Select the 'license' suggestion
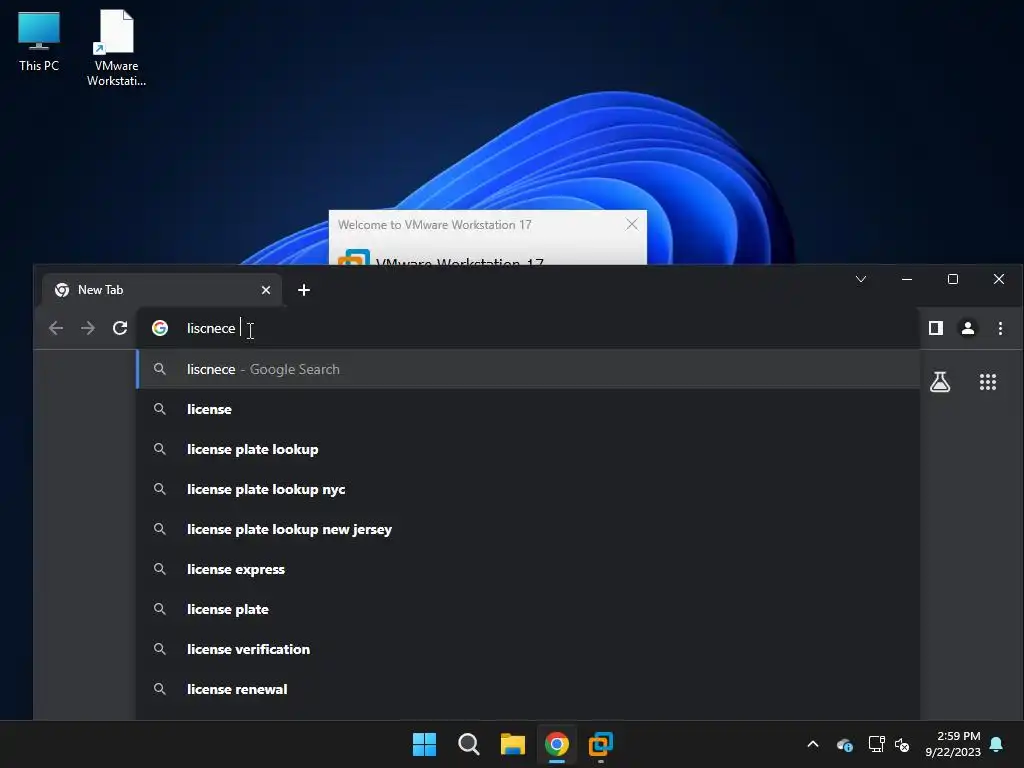The image size is (1024, 768). tap(528, 409)
